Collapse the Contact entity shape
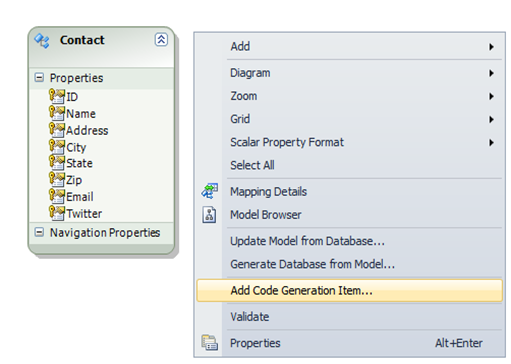Screen dimensions: 511x364 click(161, 40)
